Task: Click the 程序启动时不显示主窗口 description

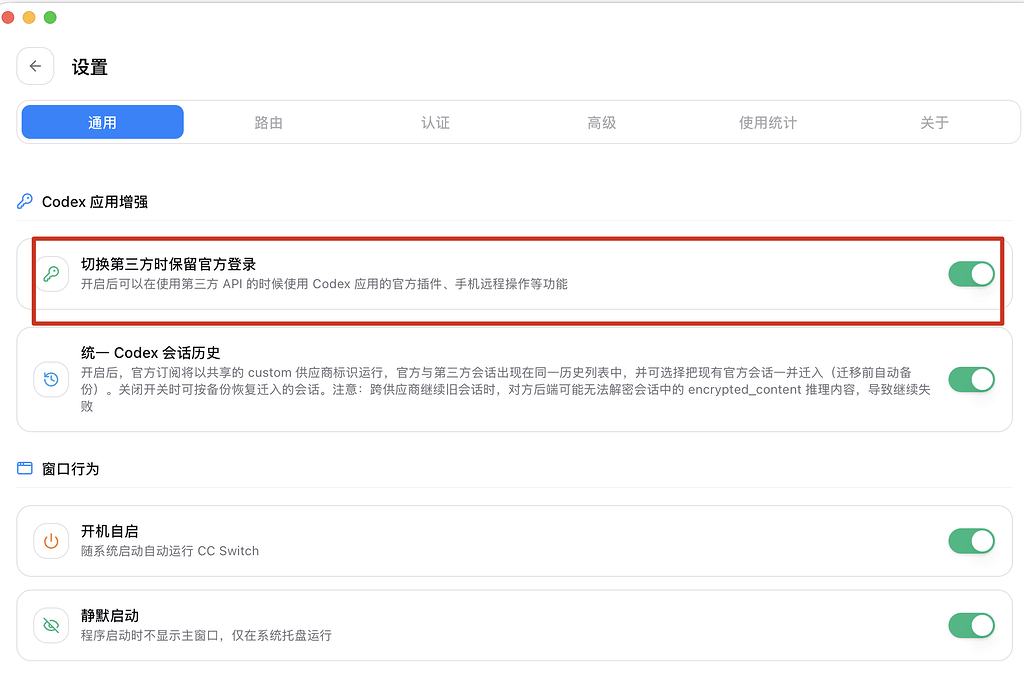Action: pyautogui.click(x=206, y=635)
